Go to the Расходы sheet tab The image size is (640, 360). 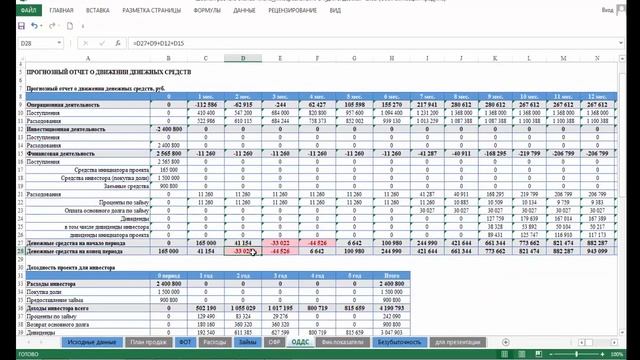click(x=215, y=342)
